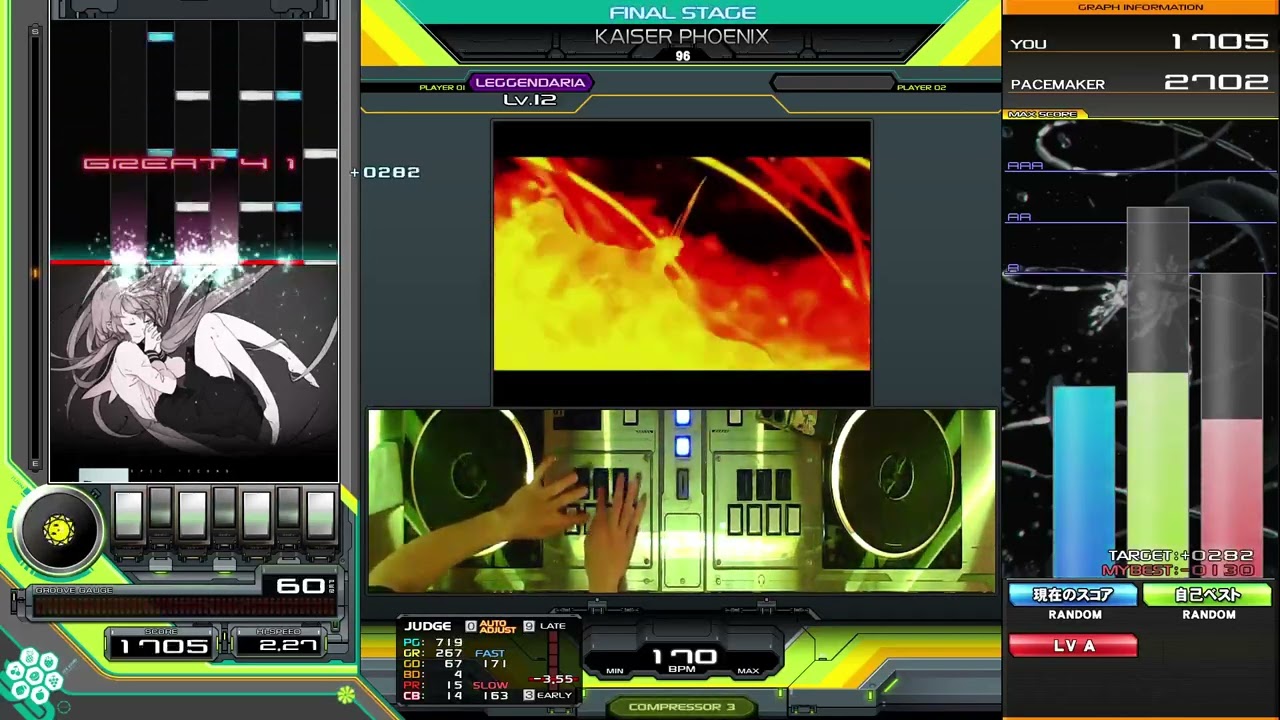Click the CB count 14
Viewport: 1280px width, 720px height.
click(455, 696)
